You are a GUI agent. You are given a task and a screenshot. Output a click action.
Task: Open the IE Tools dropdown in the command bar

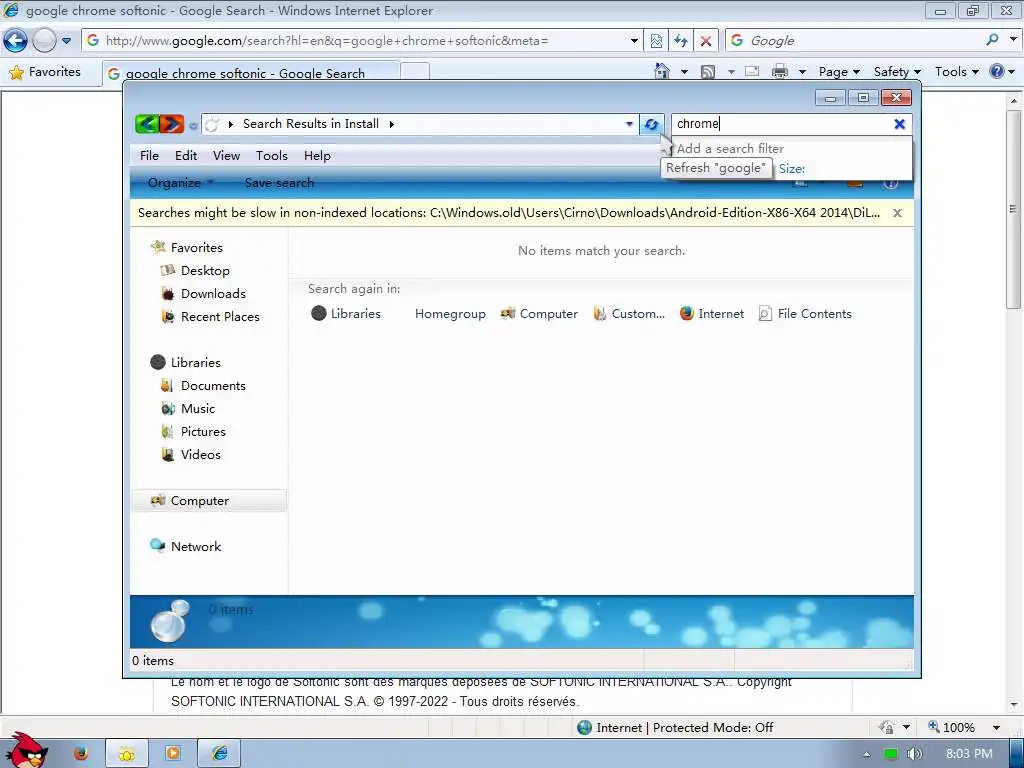pyautogui.click(x=957, y=72)
